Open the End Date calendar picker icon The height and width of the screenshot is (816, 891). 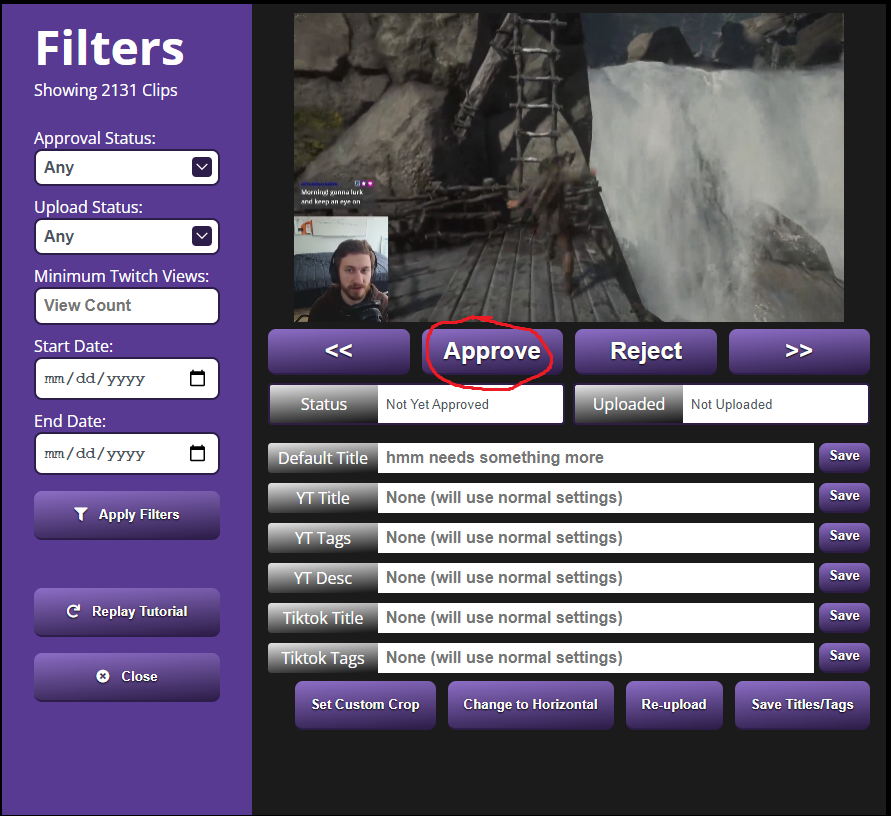197,453
